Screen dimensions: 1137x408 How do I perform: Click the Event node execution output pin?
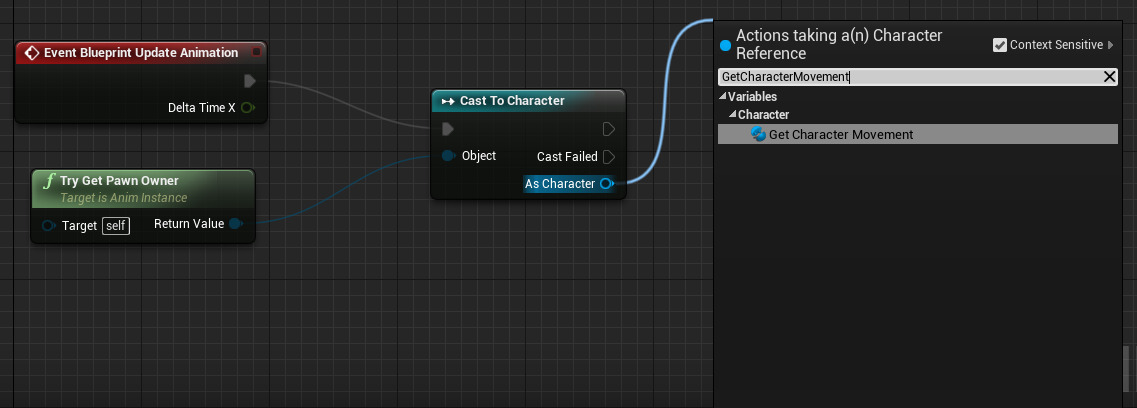(x=249, y=80)
